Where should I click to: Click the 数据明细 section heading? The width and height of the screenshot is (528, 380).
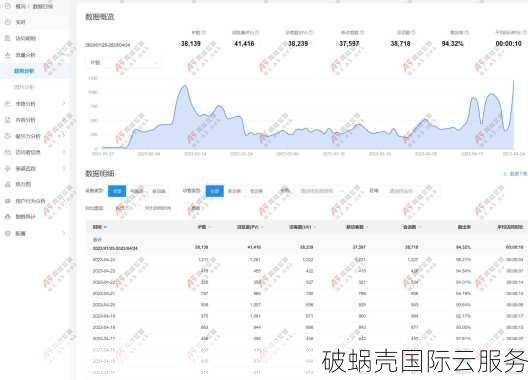click(99, 173)
